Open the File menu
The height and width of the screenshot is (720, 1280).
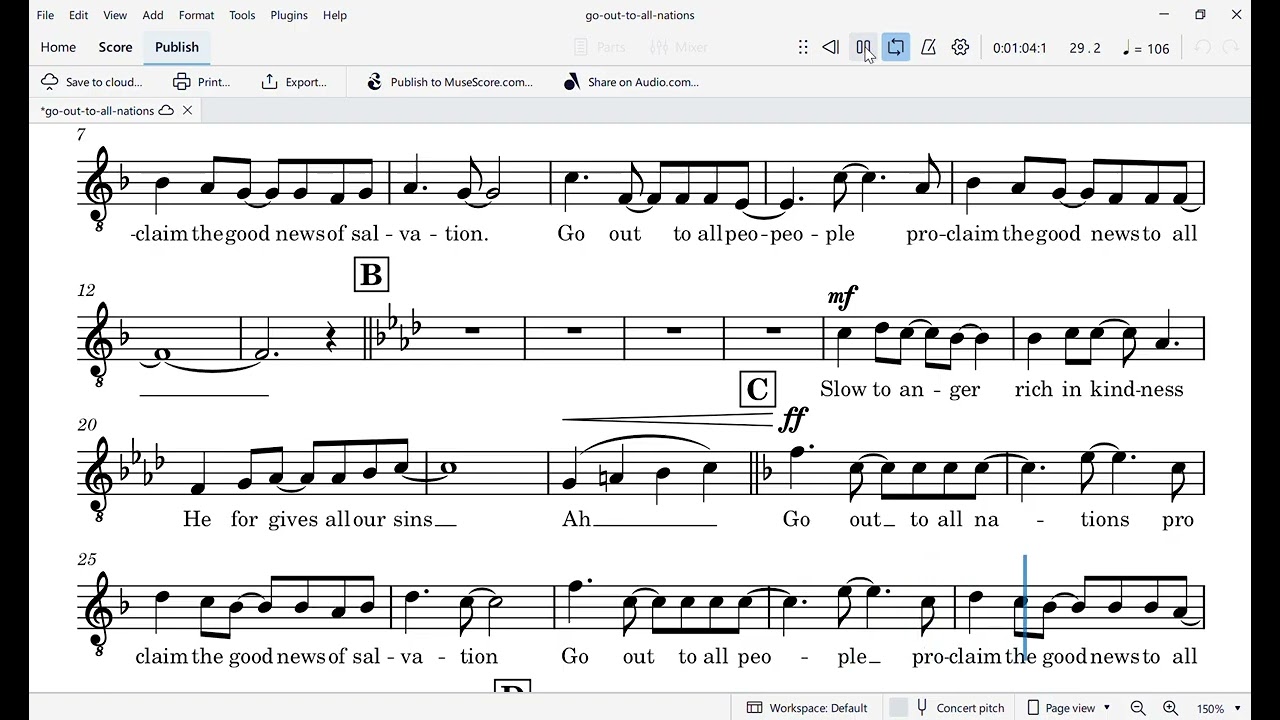[45, 15]
